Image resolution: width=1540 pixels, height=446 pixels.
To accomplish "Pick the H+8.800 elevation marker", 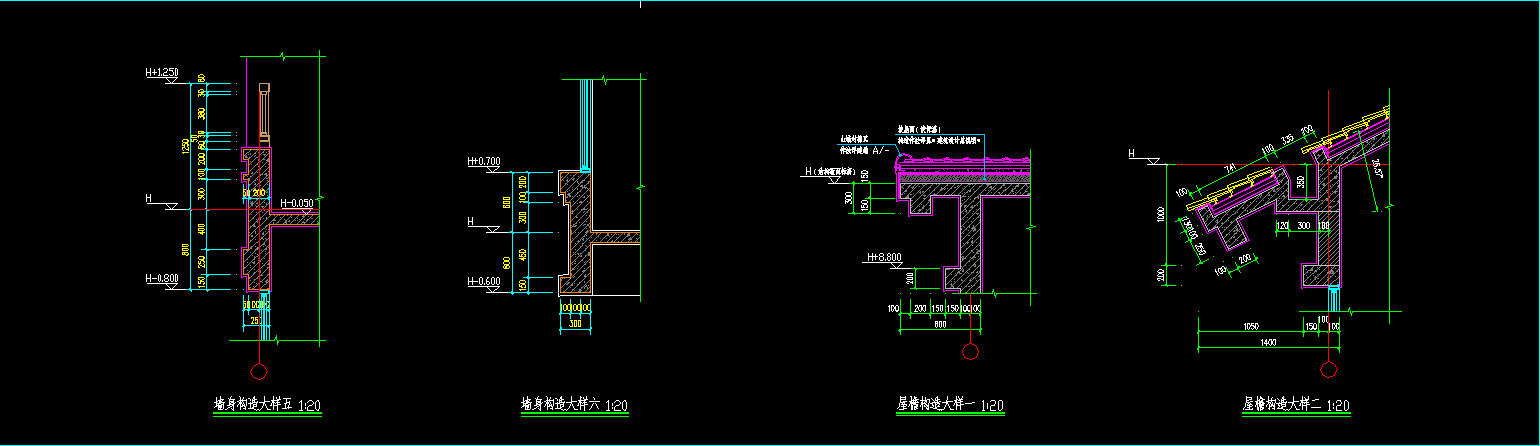I will pyautogui.click(x=883, y=258).
